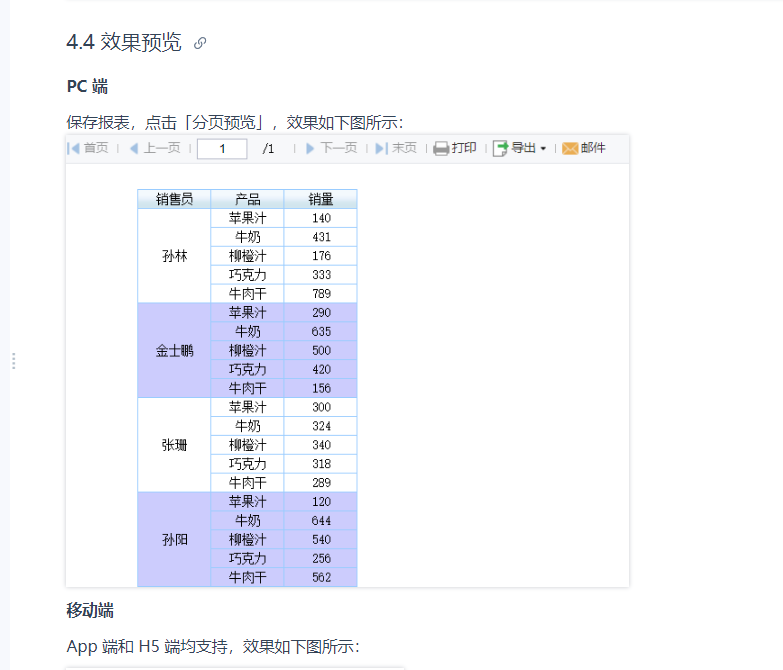
Task: Open the 导出 dropdown arrow
Action: pyautogui.click(x=543, y=149)
